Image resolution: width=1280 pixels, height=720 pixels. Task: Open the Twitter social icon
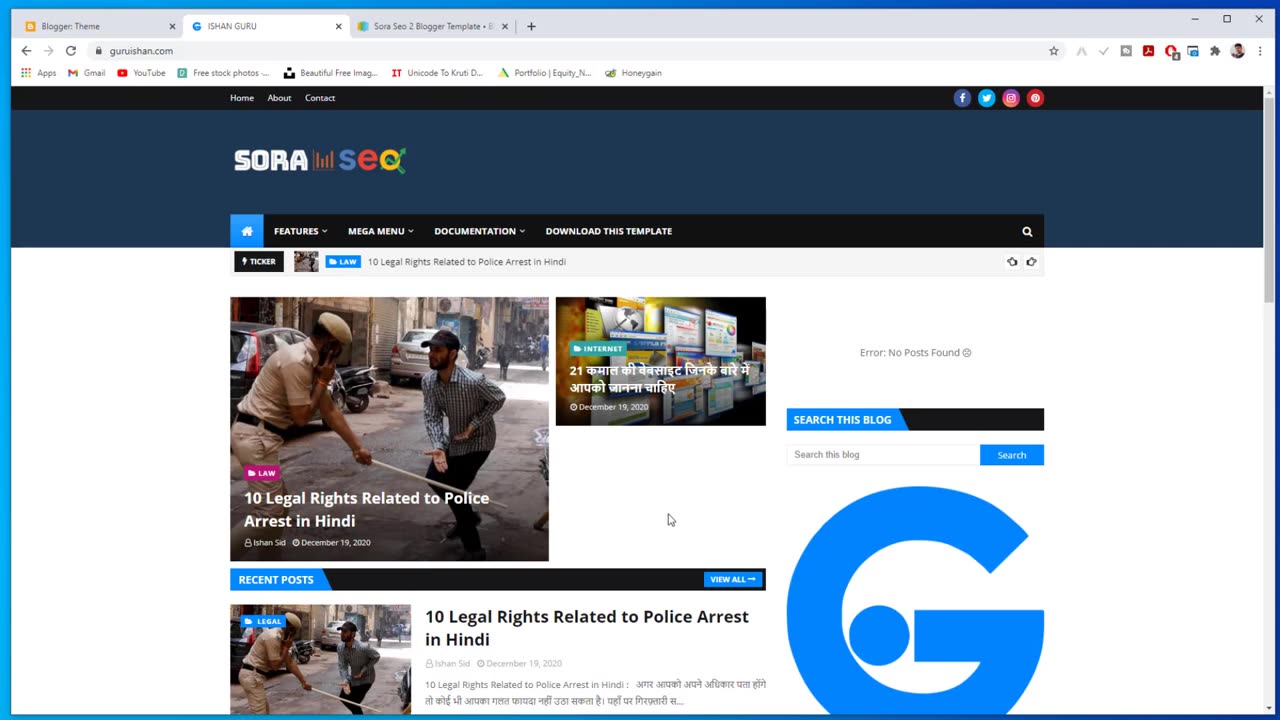[987, 98]
